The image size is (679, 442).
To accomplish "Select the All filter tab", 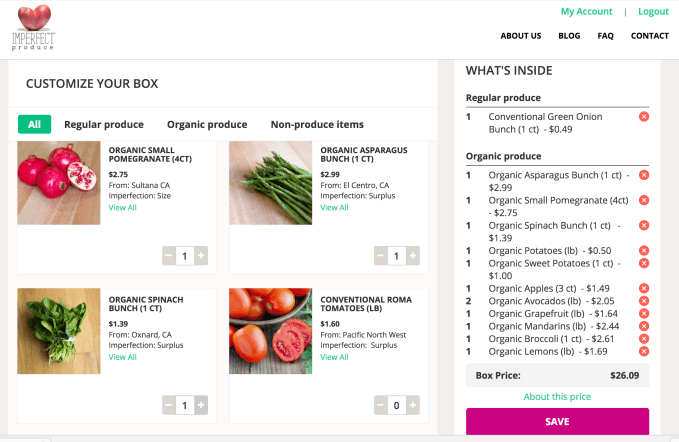I will tap(35, 124).
